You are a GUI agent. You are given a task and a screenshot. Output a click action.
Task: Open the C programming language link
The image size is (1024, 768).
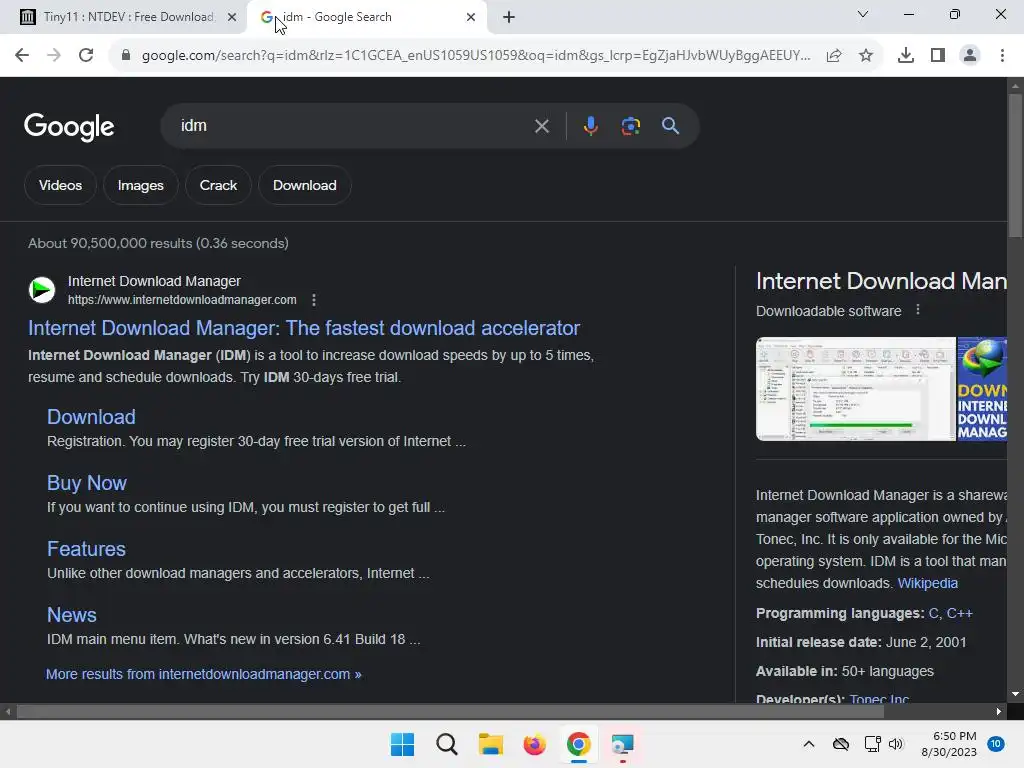pos(933,613)
